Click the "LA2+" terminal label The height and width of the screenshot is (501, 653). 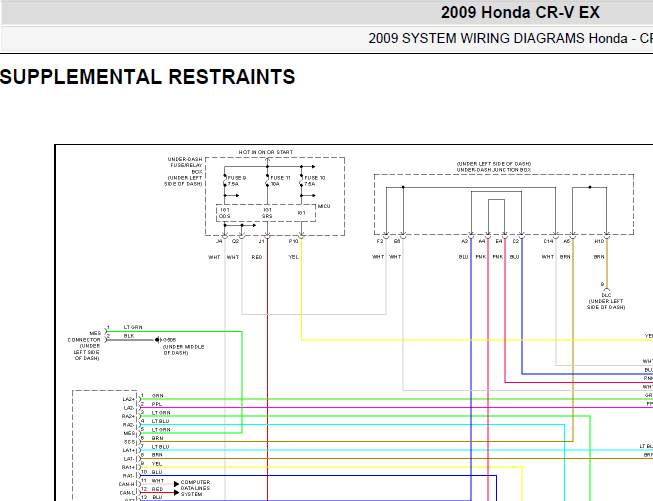(x=129, y=399)
